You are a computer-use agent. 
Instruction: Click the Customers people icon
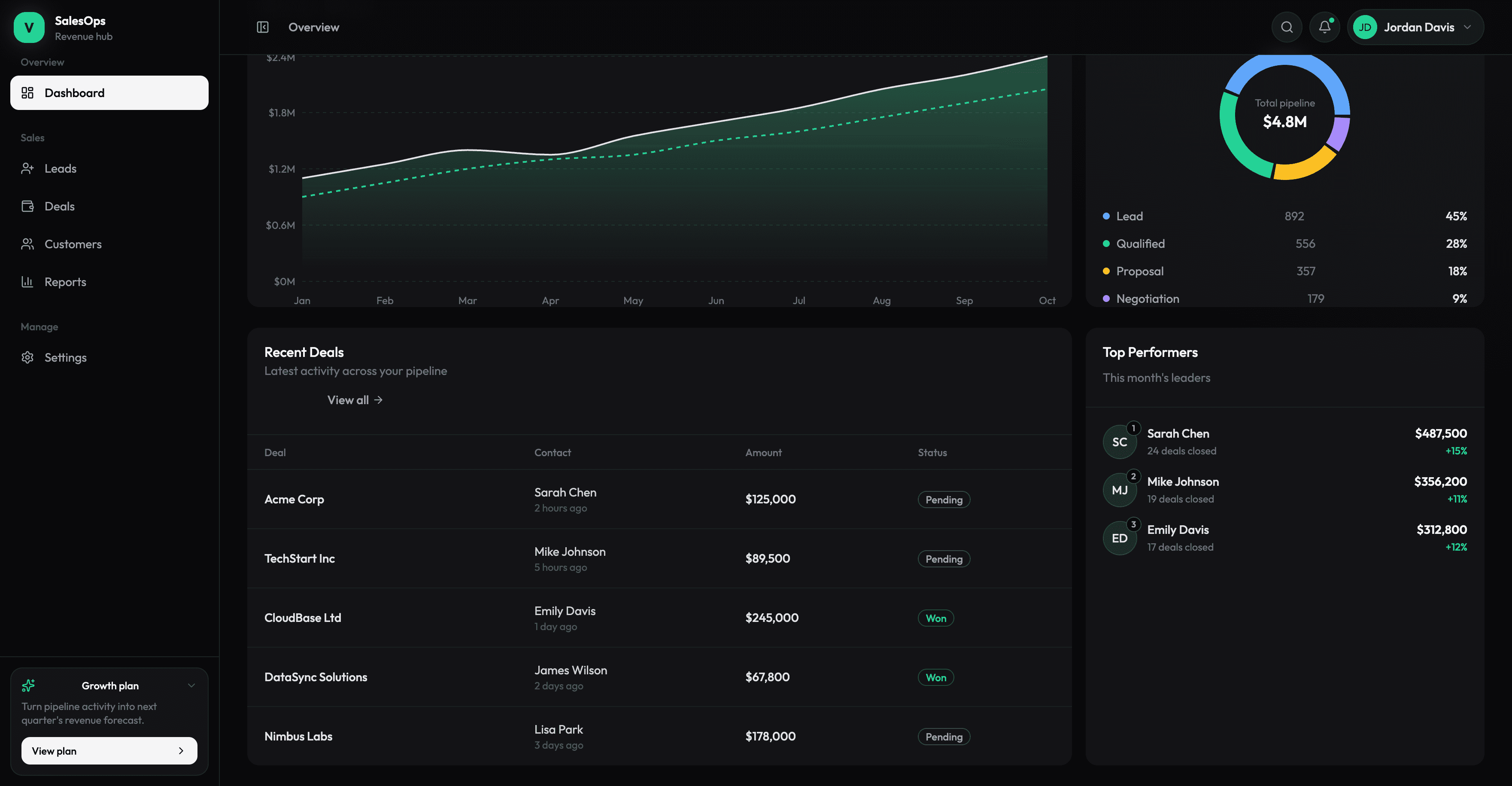pyautogui.click(x=27, y=244)
